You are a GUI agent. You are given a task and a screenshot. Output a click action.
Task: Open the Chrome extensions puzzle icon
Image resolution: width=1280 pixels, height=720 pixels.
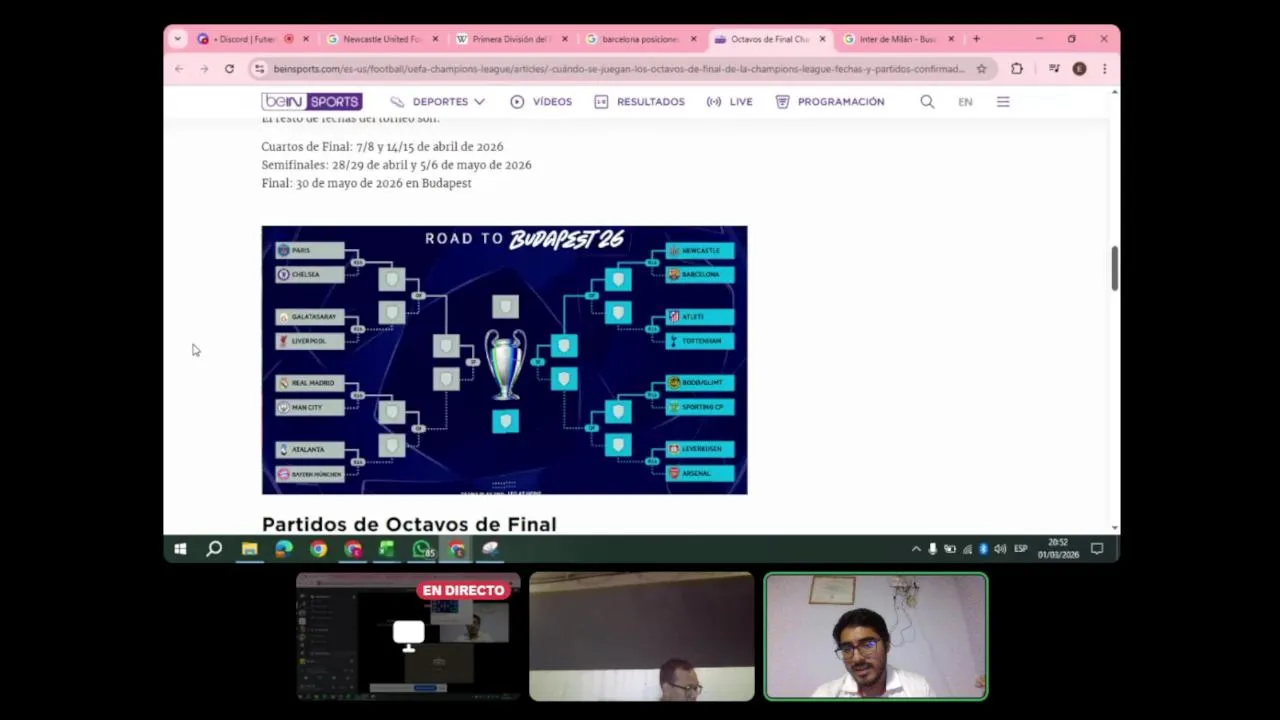(x=1017, y=69)
